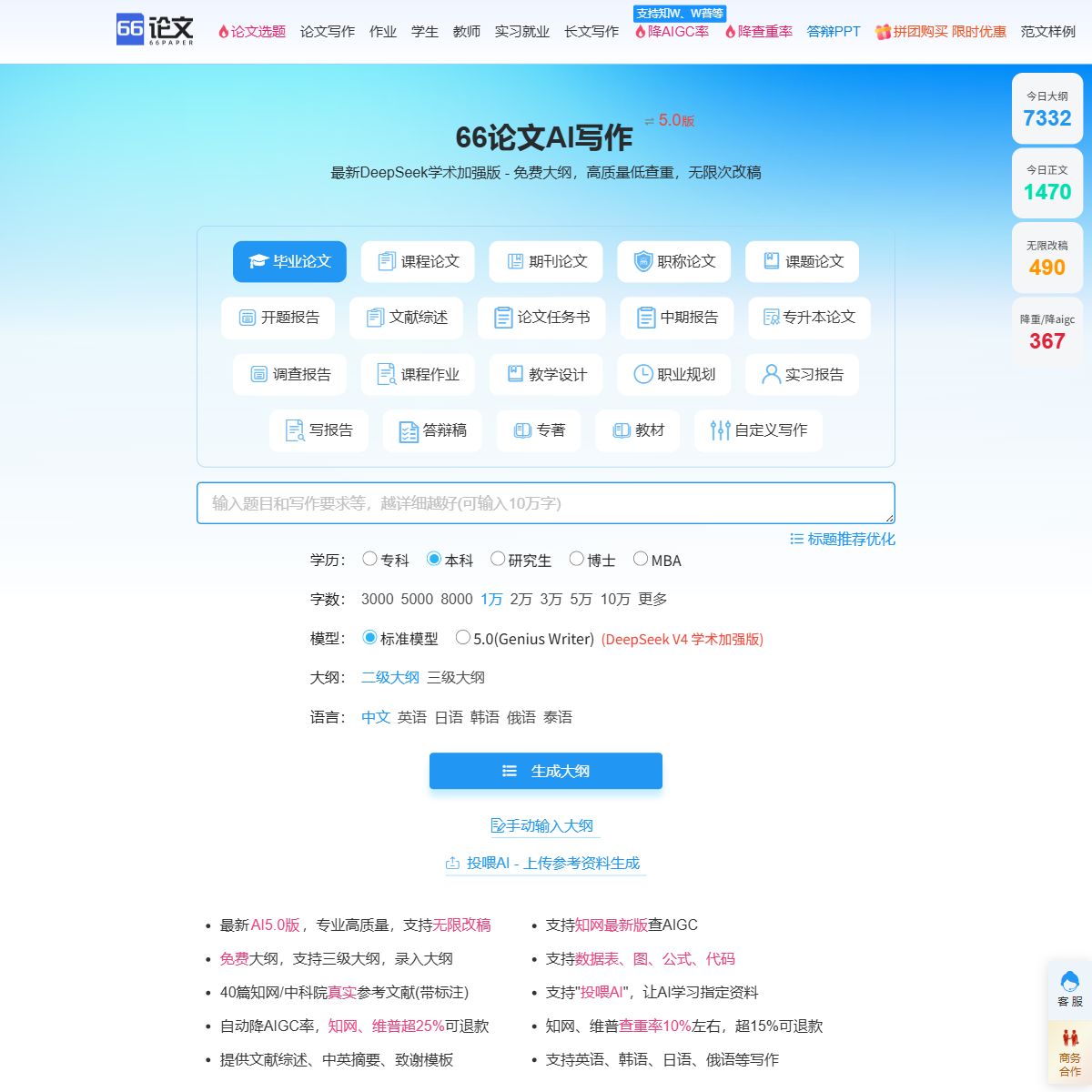1092x1092 pixels.
Task: Click the 降重/降aigc 367 counter card
Action: [1047, 332]
